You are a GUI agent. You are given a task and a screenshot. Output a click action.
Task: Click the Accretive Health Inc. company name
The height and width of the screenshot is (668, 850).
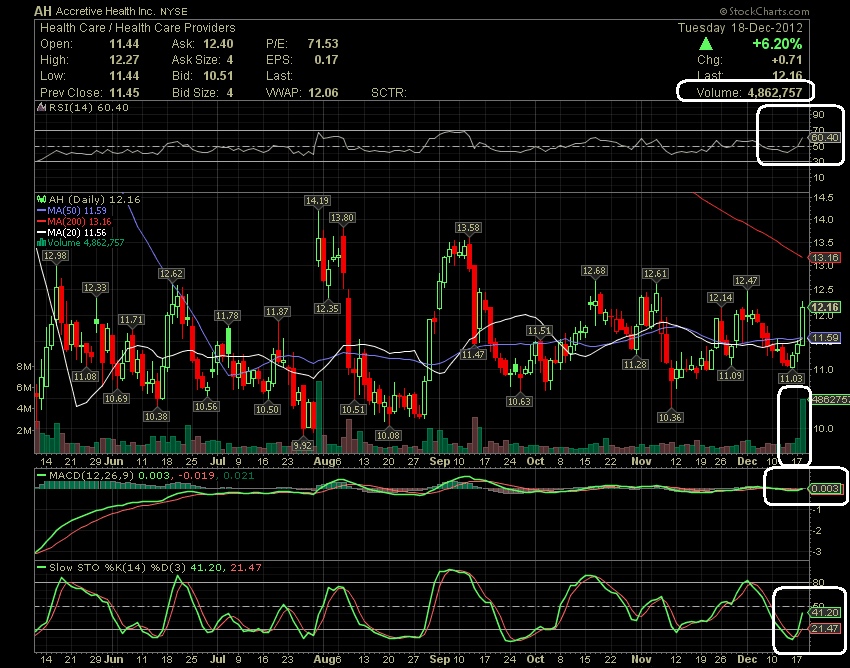pos(106,11)
